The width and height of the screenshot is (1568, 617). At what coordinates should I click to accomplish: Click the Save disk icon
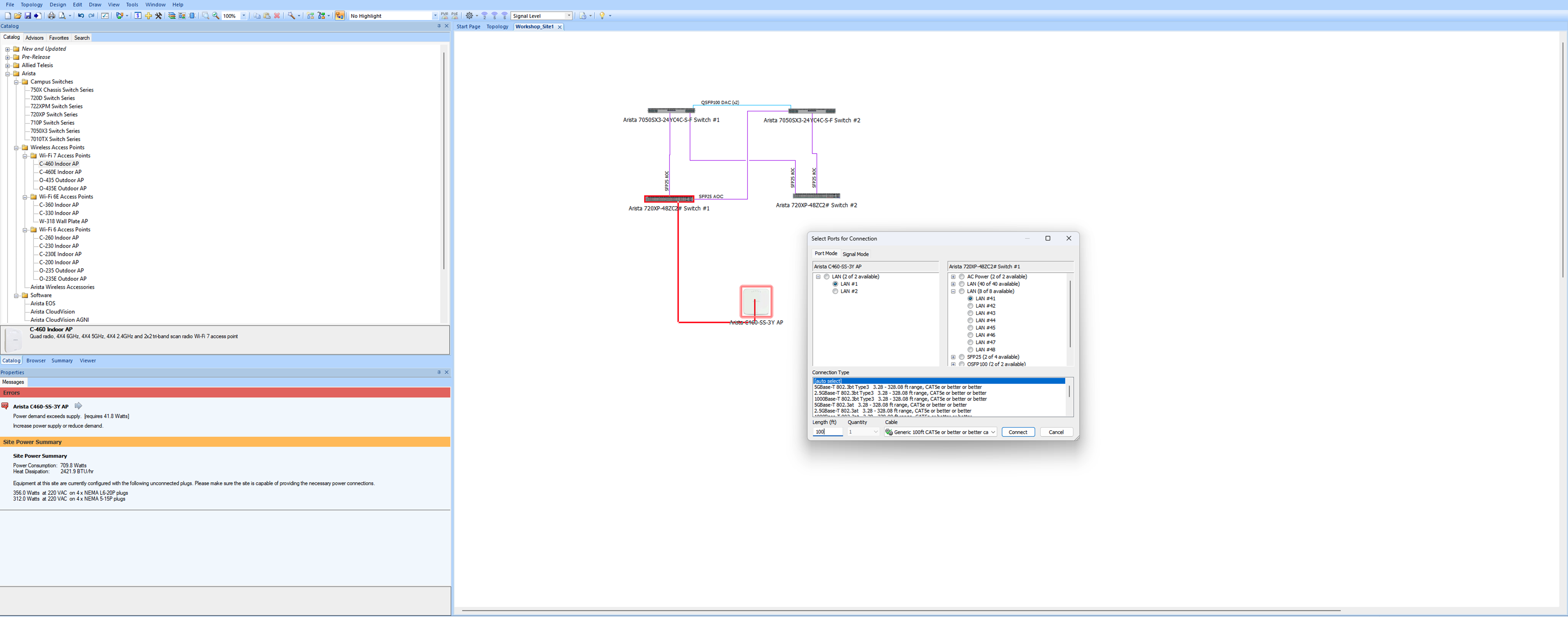click(27, 16)
